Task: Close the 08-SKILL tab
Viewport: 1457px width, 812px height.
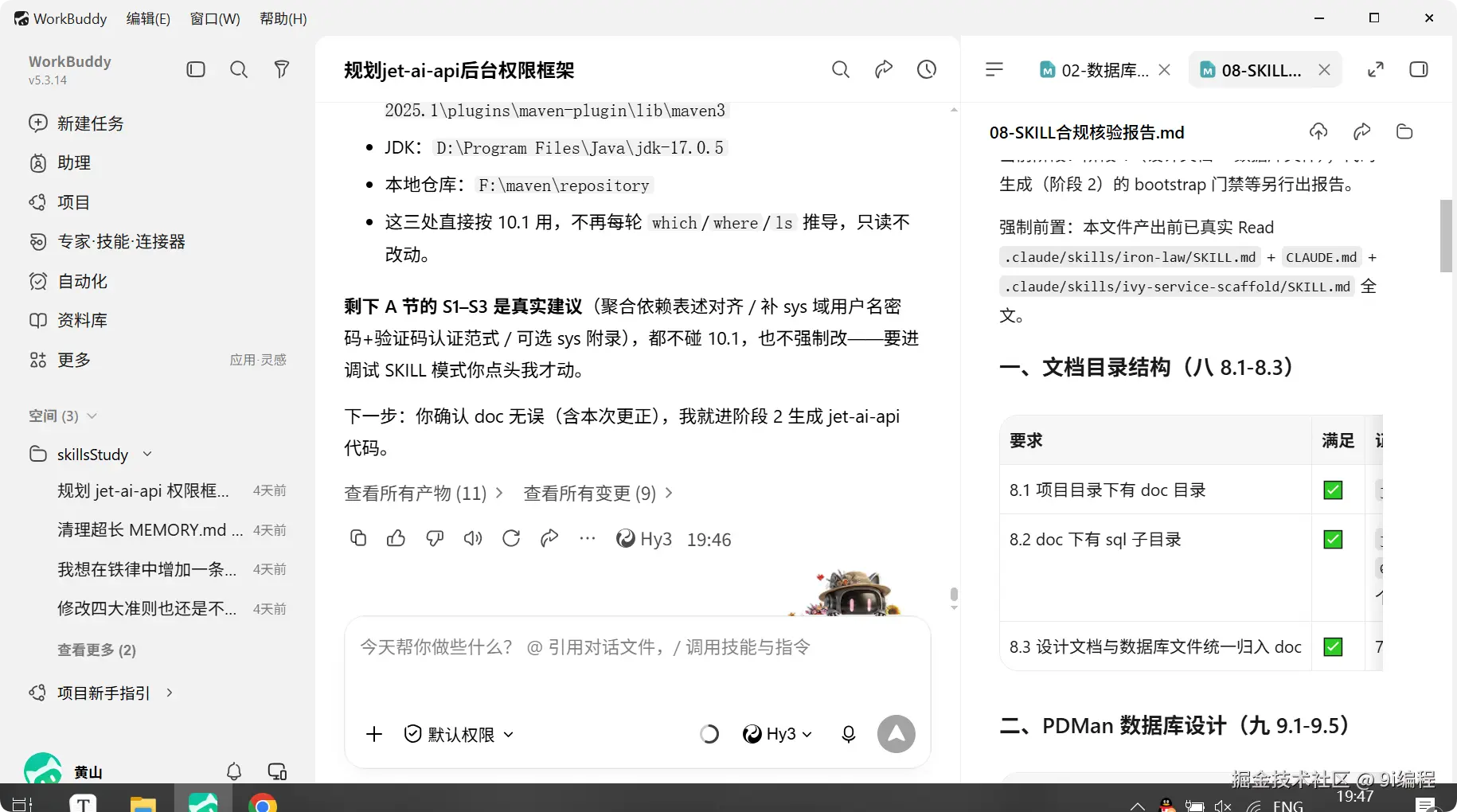Action: point(1324,70)
